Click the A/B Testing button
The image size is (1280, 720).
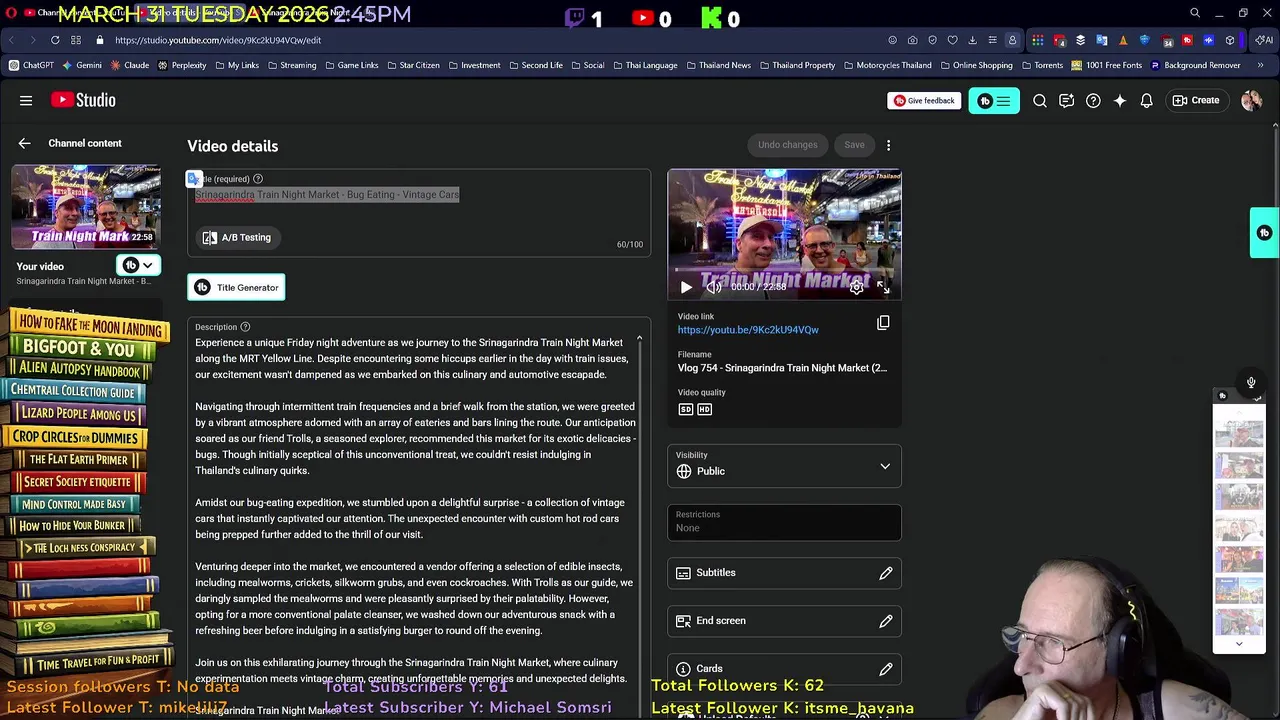(x=237, y=238)
